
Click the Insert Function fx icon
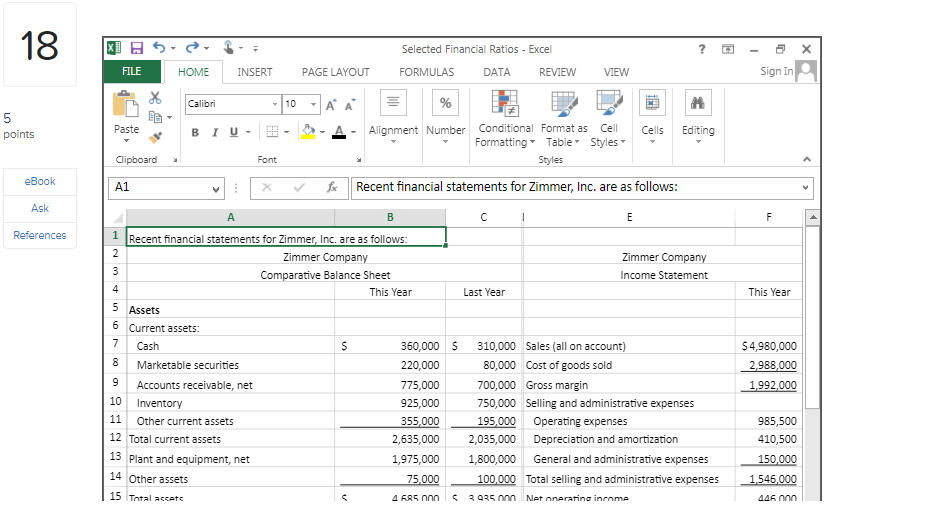tap(332, 188)
